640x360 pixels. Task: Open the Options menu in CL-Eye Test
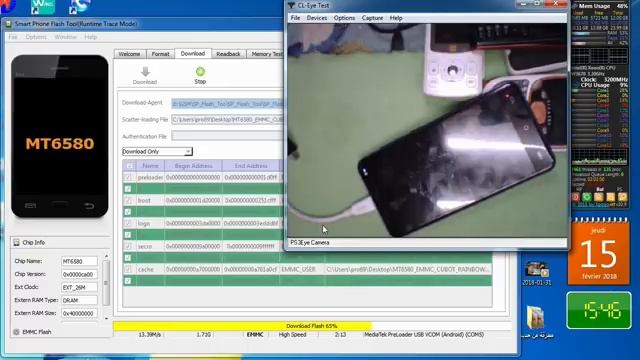pos(344,18)
